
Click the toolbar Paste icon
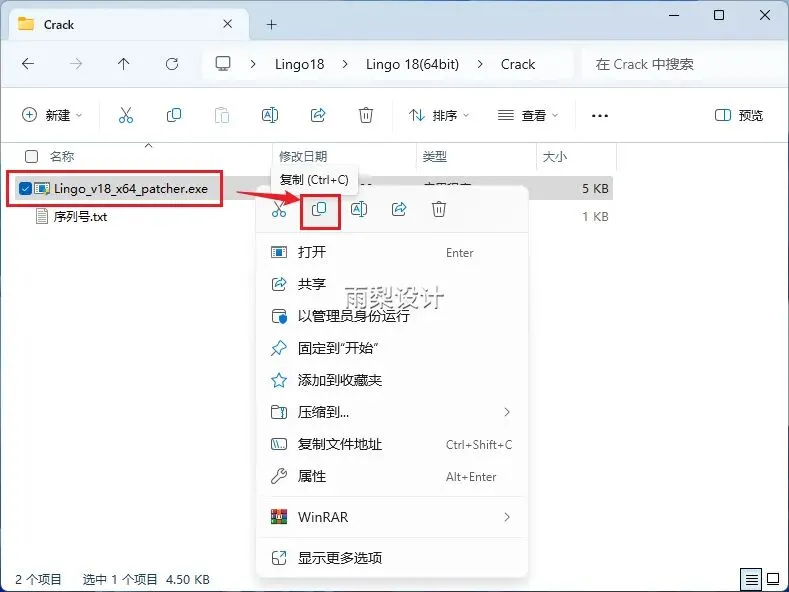pyautogui.click(x=222, y=115)
